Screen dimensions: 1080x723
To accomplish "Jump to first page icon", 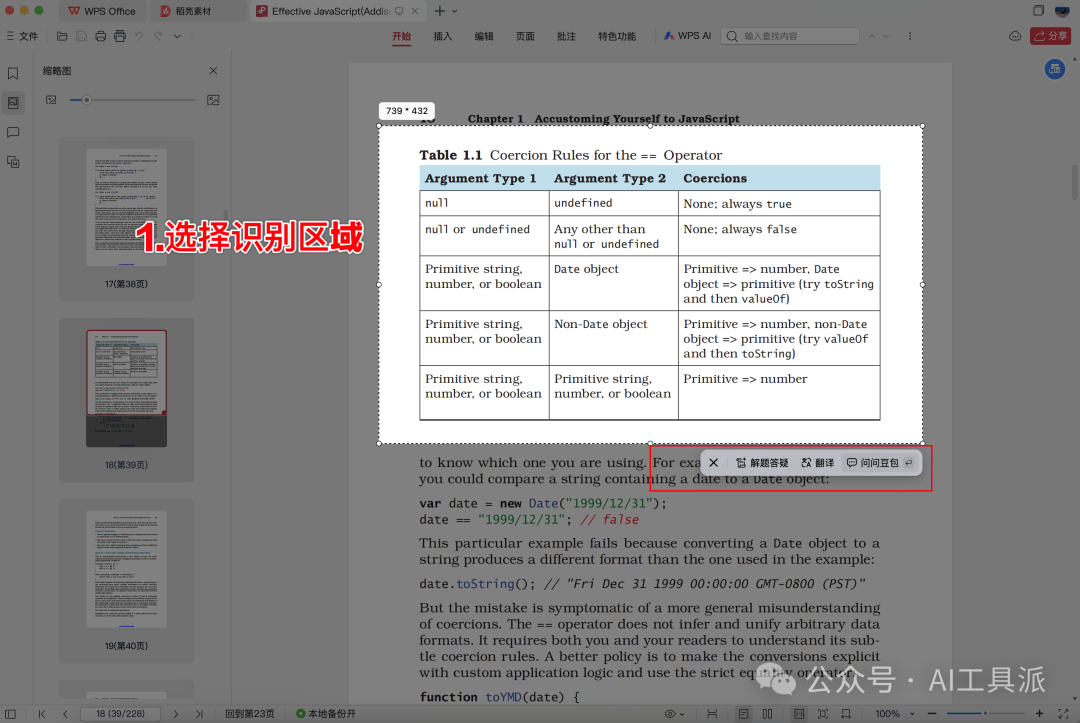I will 42,713.
